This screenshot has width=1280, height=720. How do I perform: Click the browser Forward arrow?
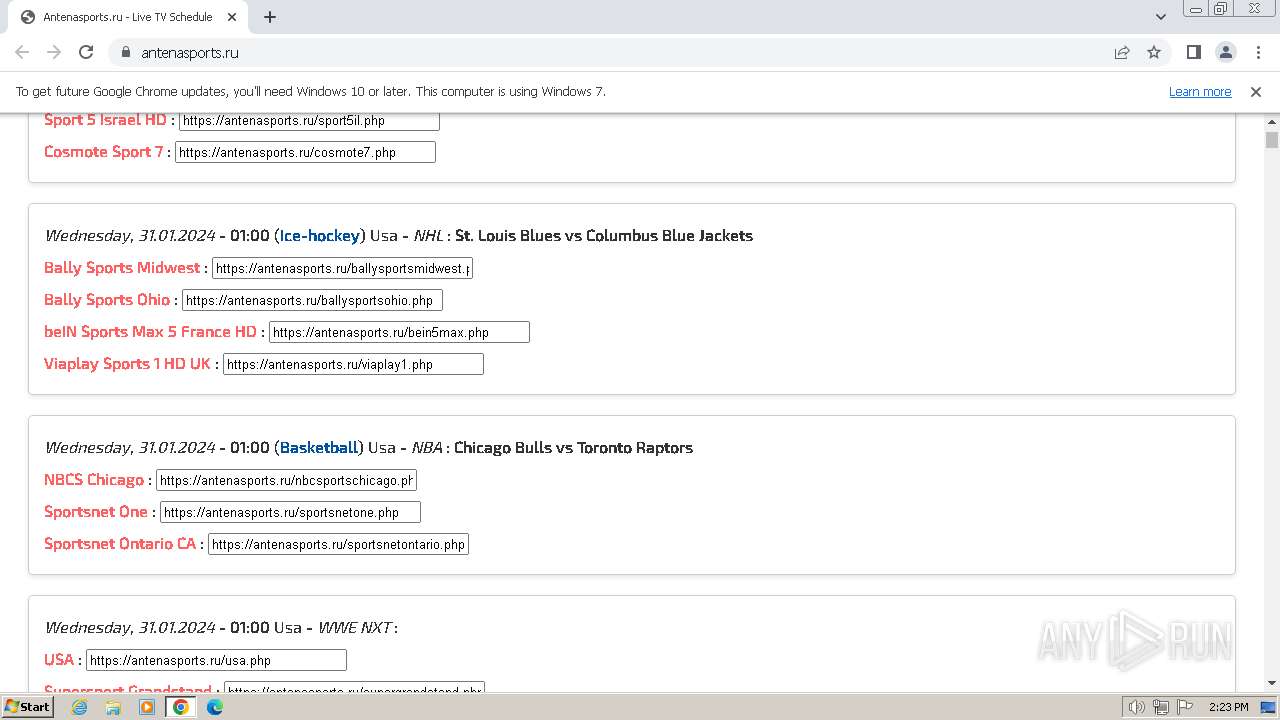[54, 52]
